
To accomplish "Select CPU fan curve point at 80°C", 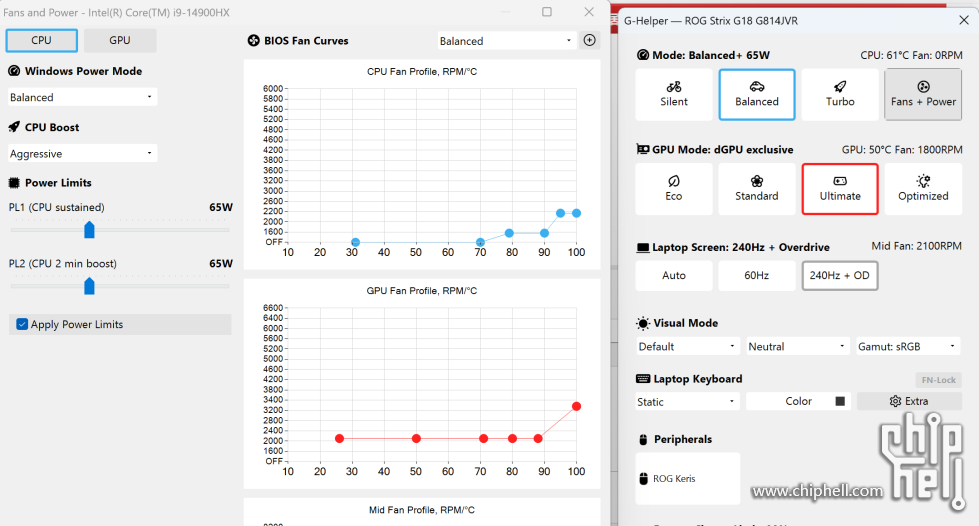I will (x=509, y=233).
